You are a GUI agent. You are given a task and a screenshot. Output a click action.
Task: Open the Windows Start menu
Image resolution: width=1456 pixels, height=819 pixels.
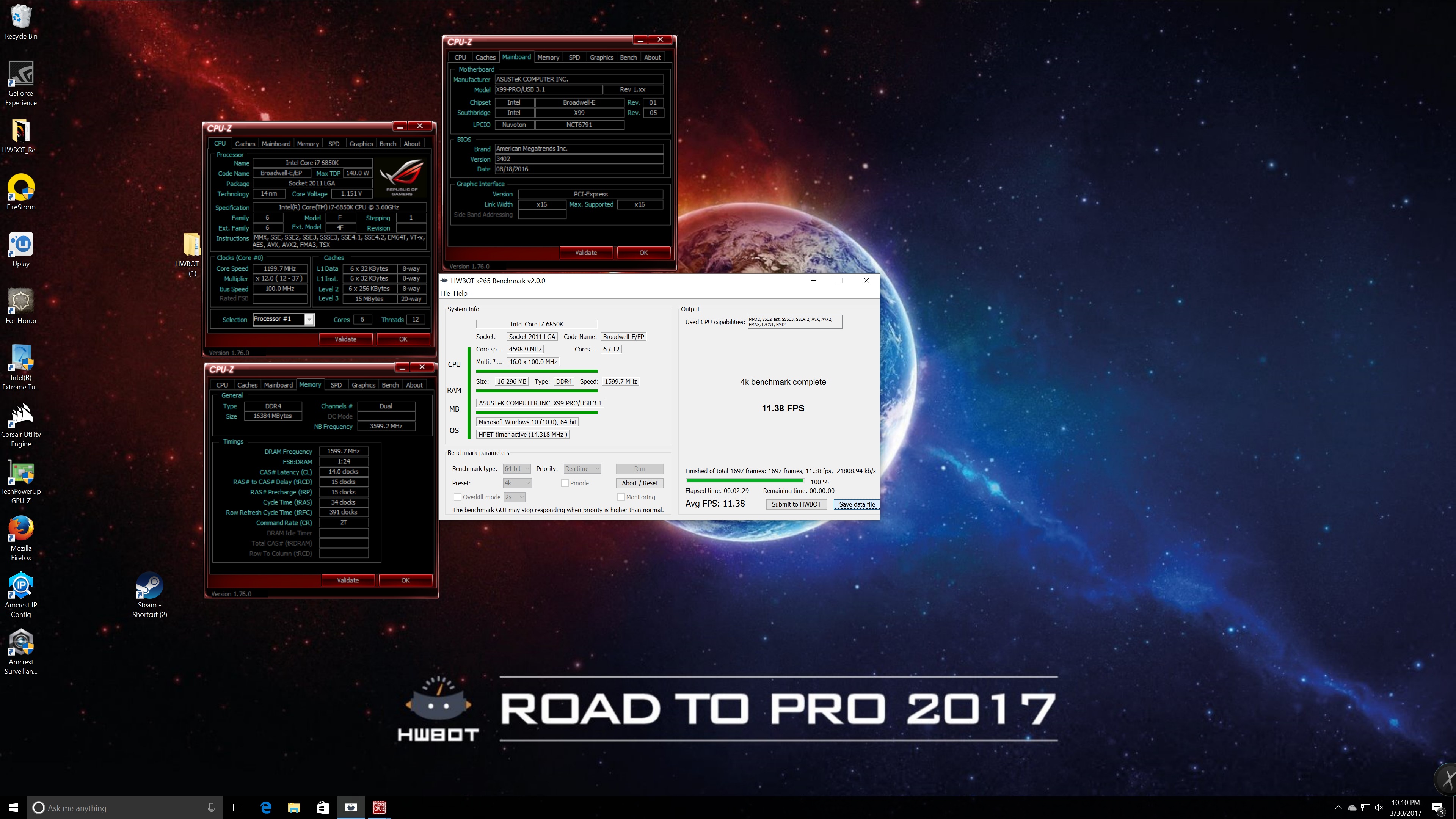pos(14,808)
